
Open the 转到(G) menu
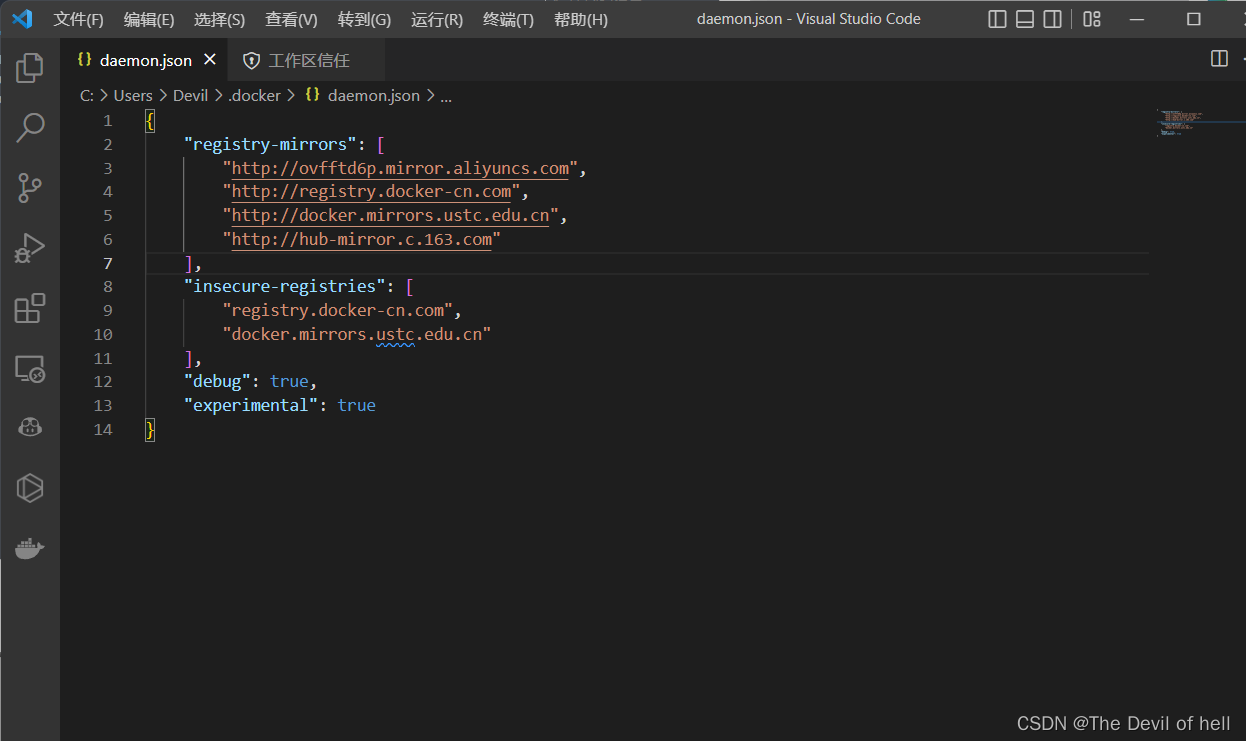click(364, 20)
